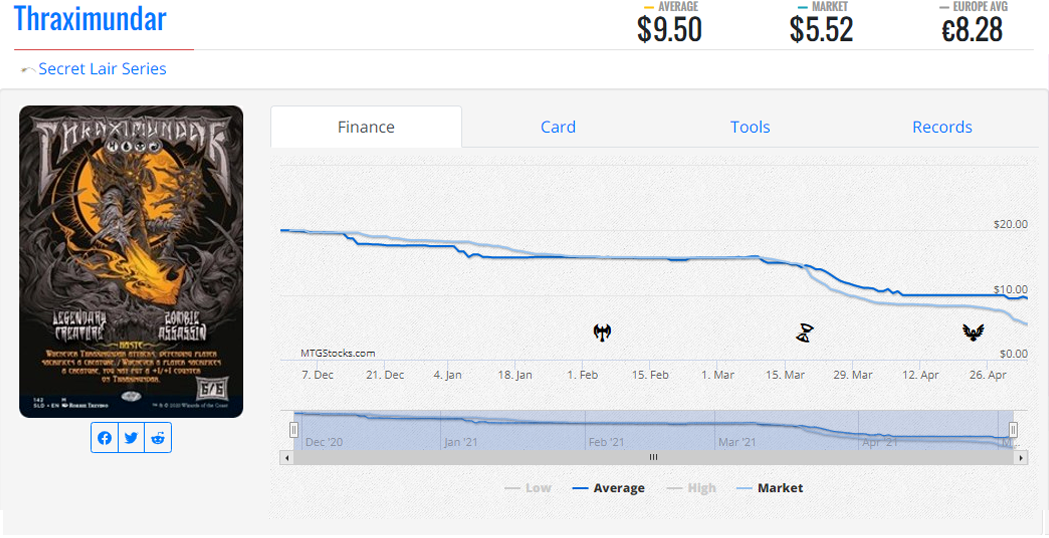This screenshot has width=1049, height=538.
Task: Share card on Facebook
Action: (105, 438)
